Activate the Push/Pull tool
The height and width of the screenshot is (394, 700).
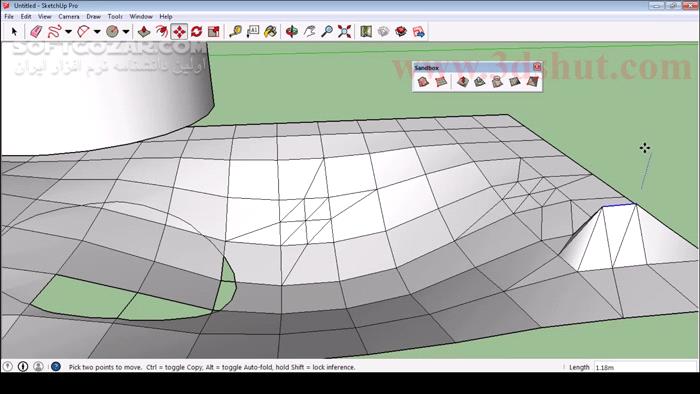coord(143,32)
